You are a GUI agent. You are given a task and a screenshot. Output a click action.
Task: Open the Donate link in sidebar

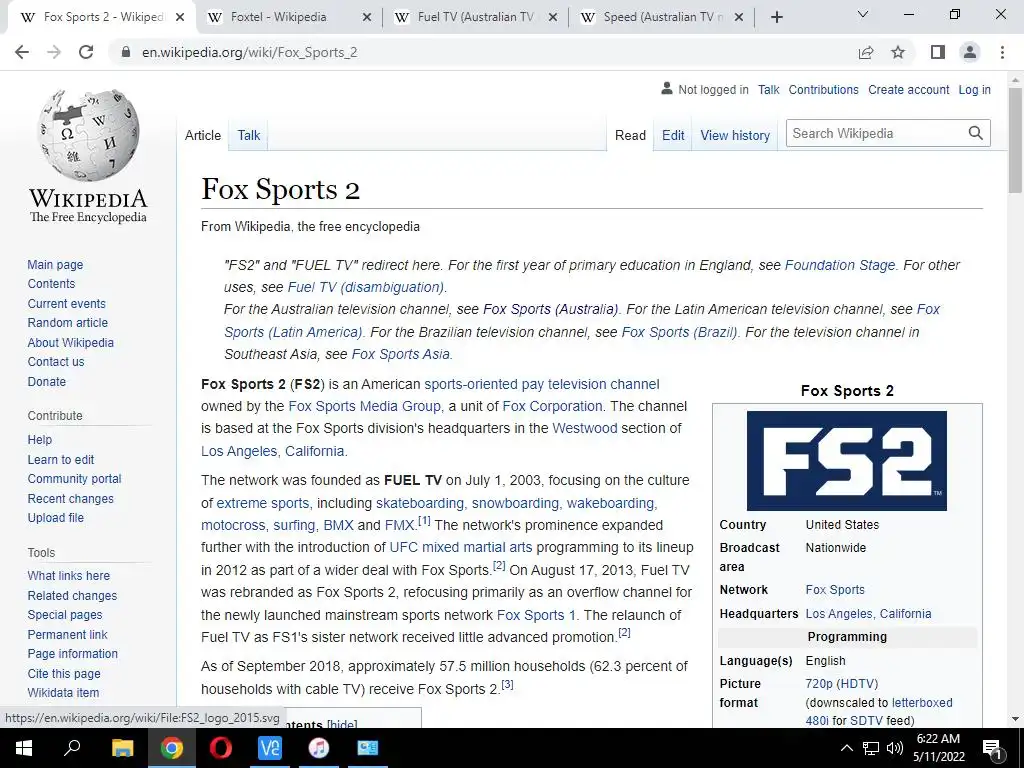tap(46, 381)
